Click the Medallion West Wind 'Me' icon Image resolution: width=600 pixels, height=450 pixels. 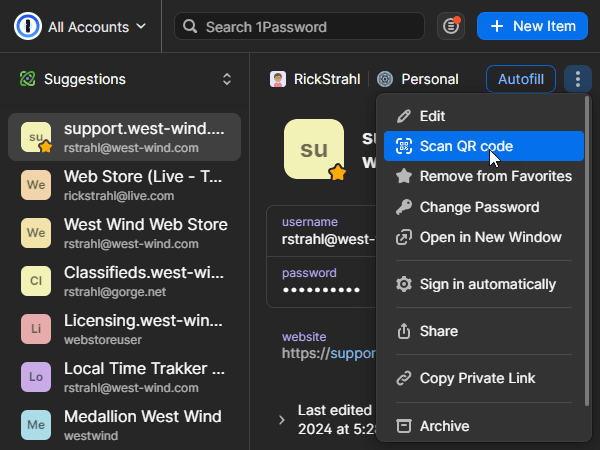(x=35, y=426)
